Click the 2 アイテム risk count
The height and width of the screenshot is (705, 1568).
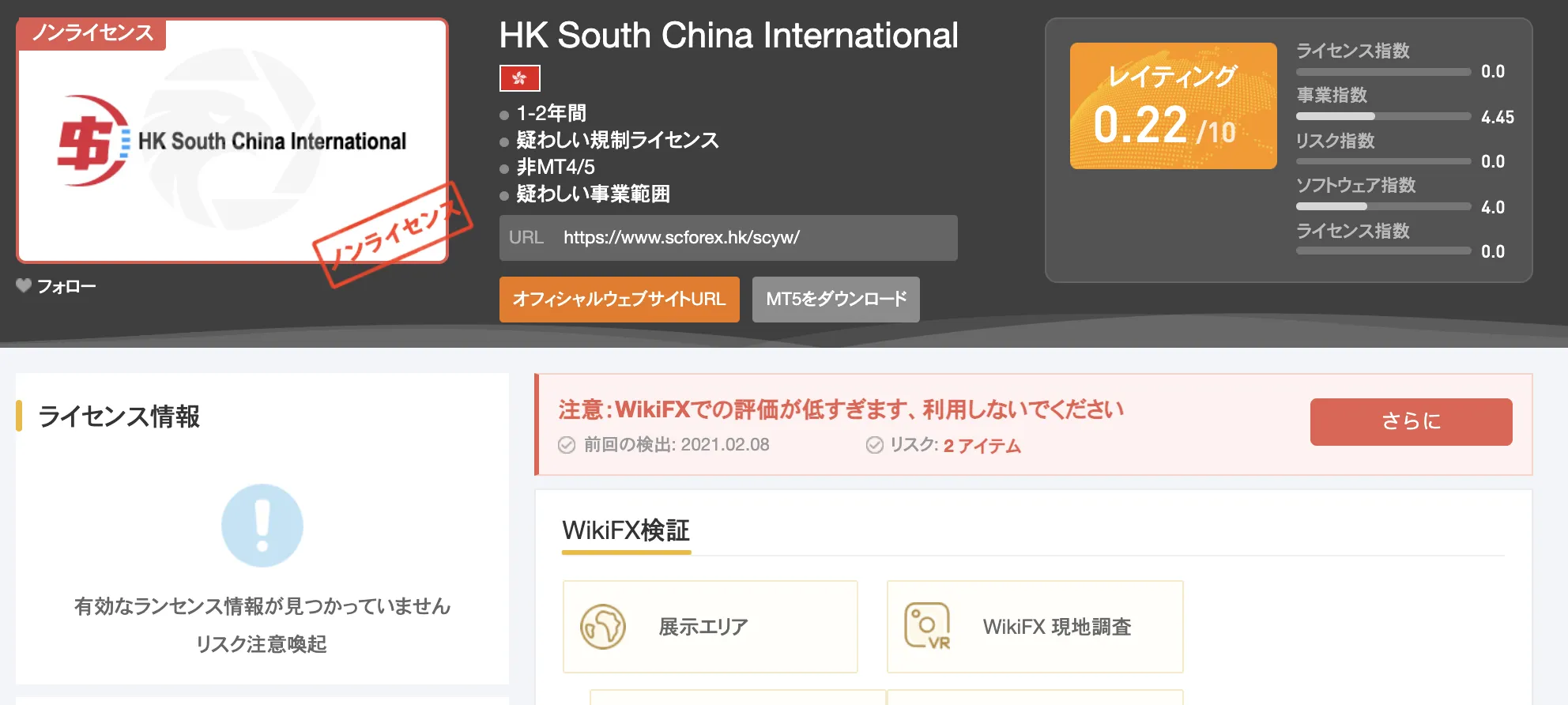(x=982, y=447)
